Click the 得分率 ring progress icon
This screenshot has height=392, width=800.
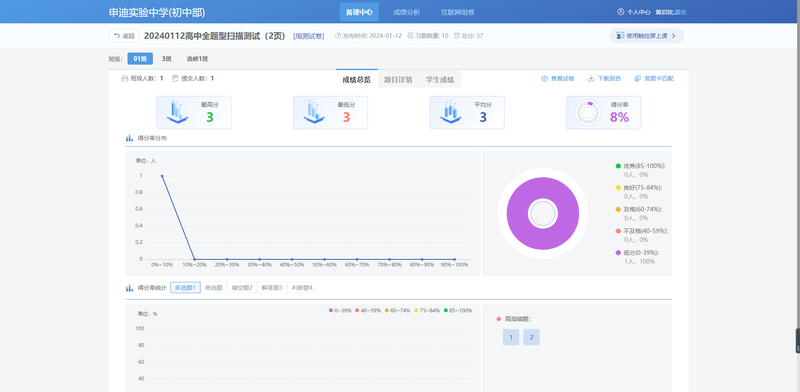click(587, 113)
